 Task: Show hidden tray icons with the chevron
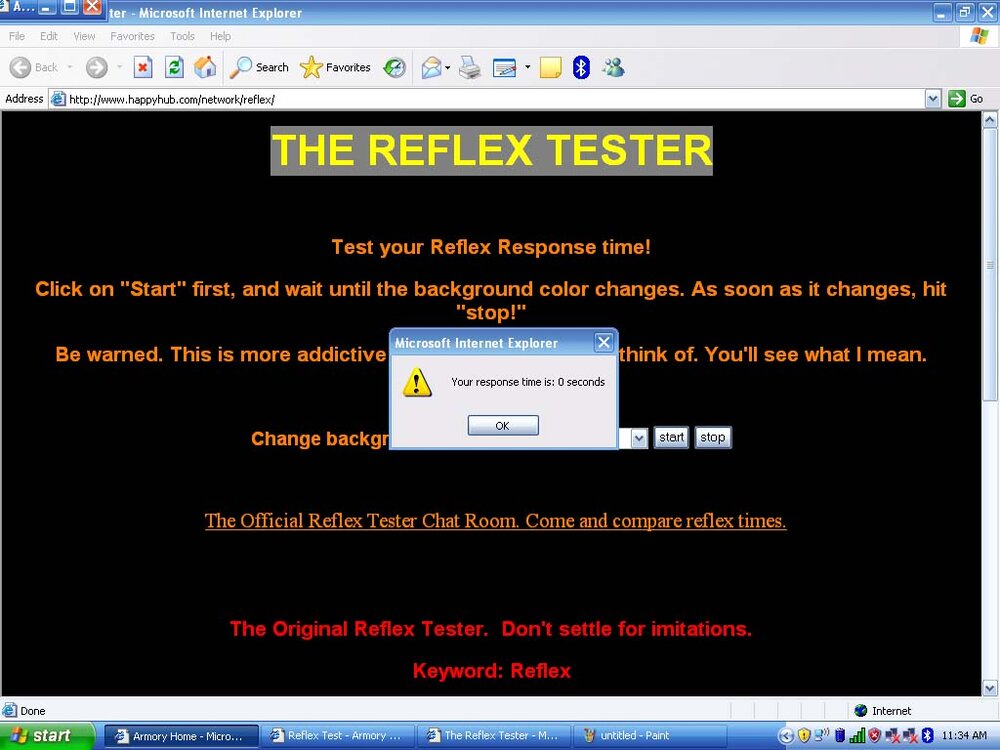pos(786,736)
